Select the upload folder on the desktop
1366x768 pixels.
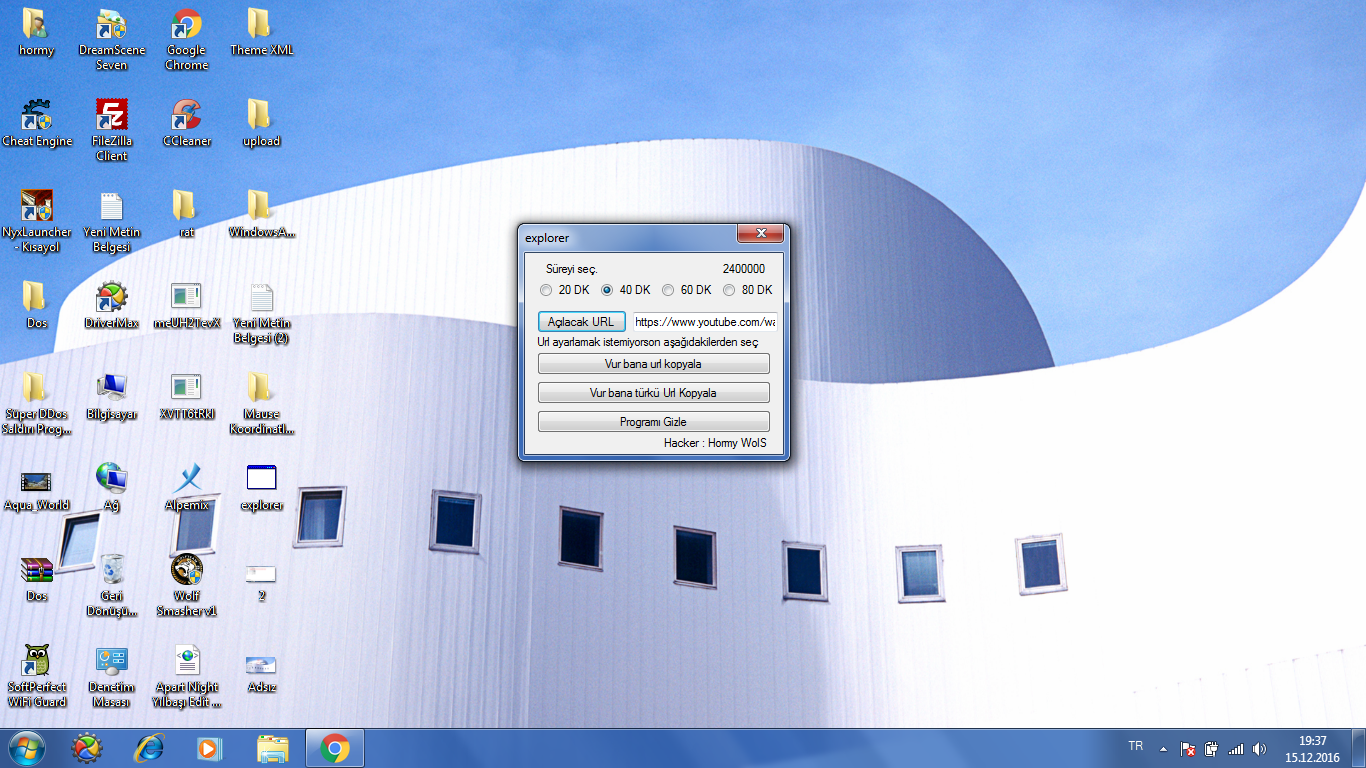[x=261, y=124]
